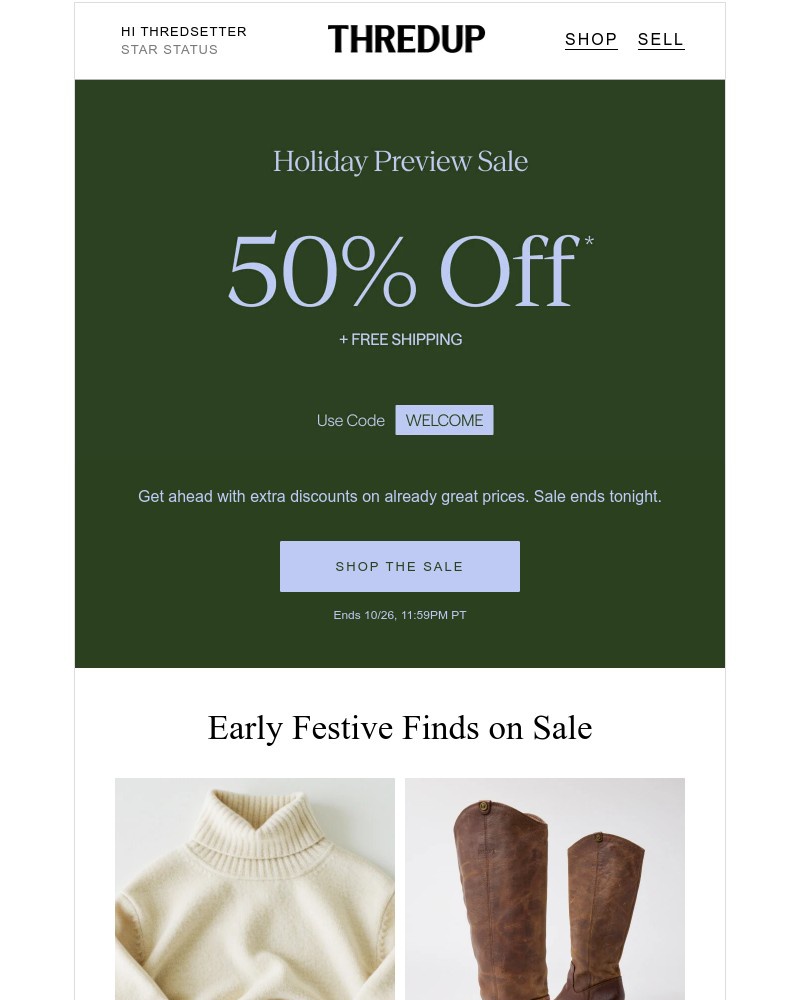Click the FREE SHIPPING text
This screenshot has height=1000, width=800.
coord(400,339)
